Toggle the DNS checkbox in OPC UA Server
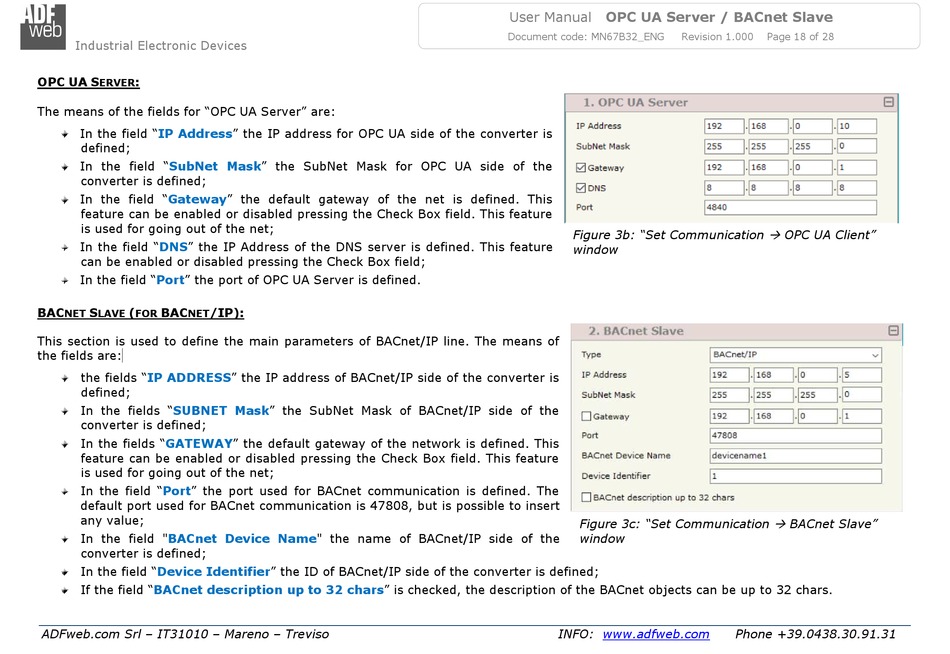 pos(581,188)
